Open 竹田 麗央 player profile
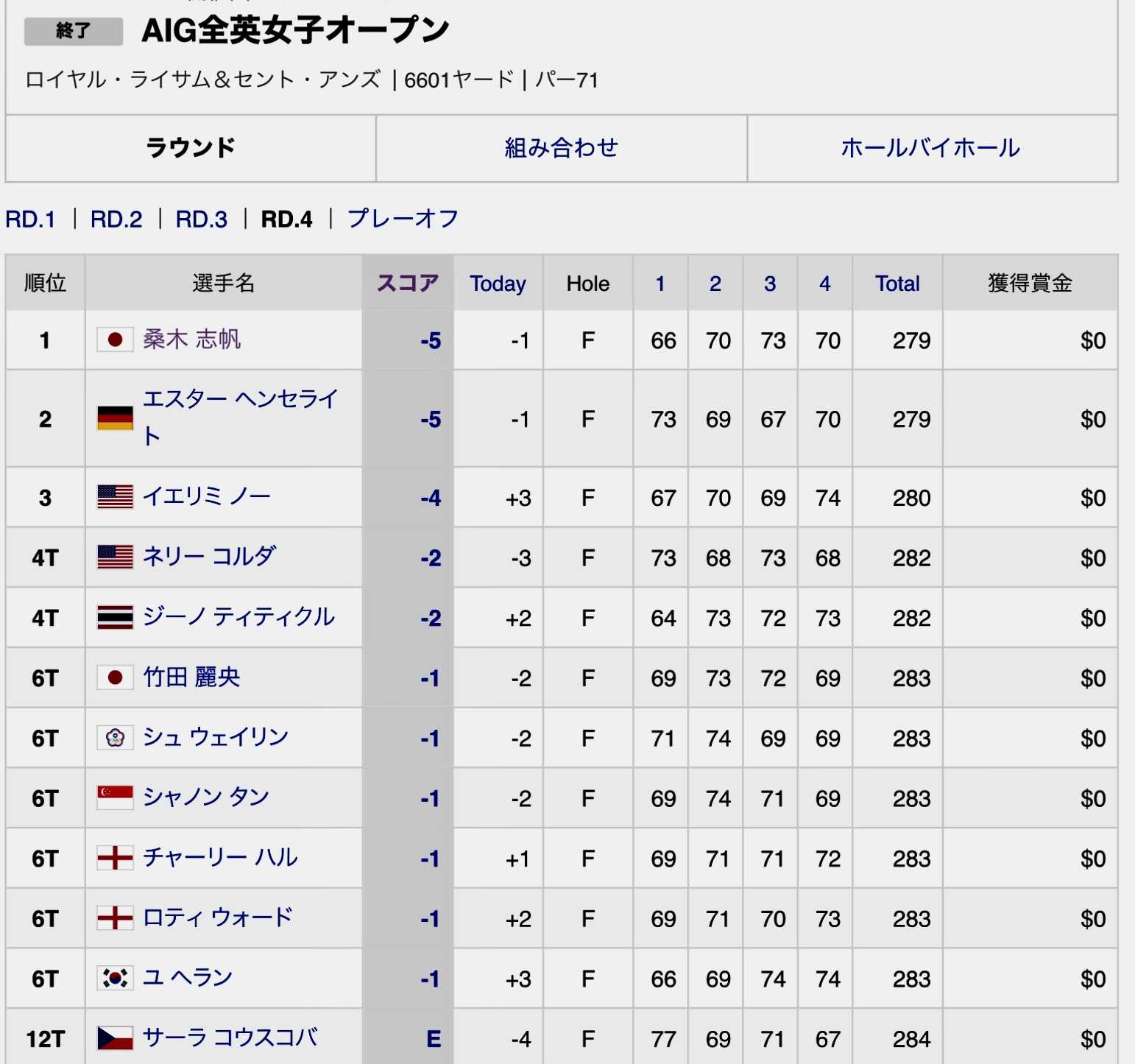 [x=191, y=677]
